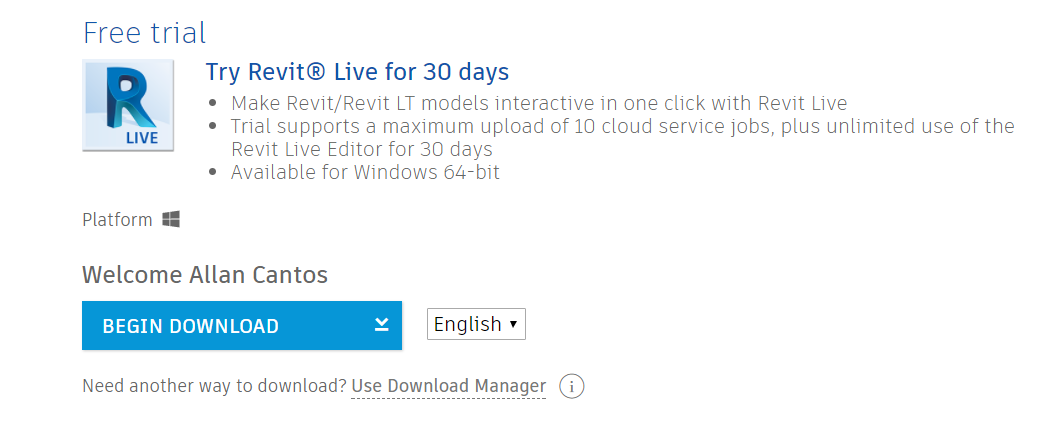Click the Try Revit Live for 30 days heading

point(357,71)
